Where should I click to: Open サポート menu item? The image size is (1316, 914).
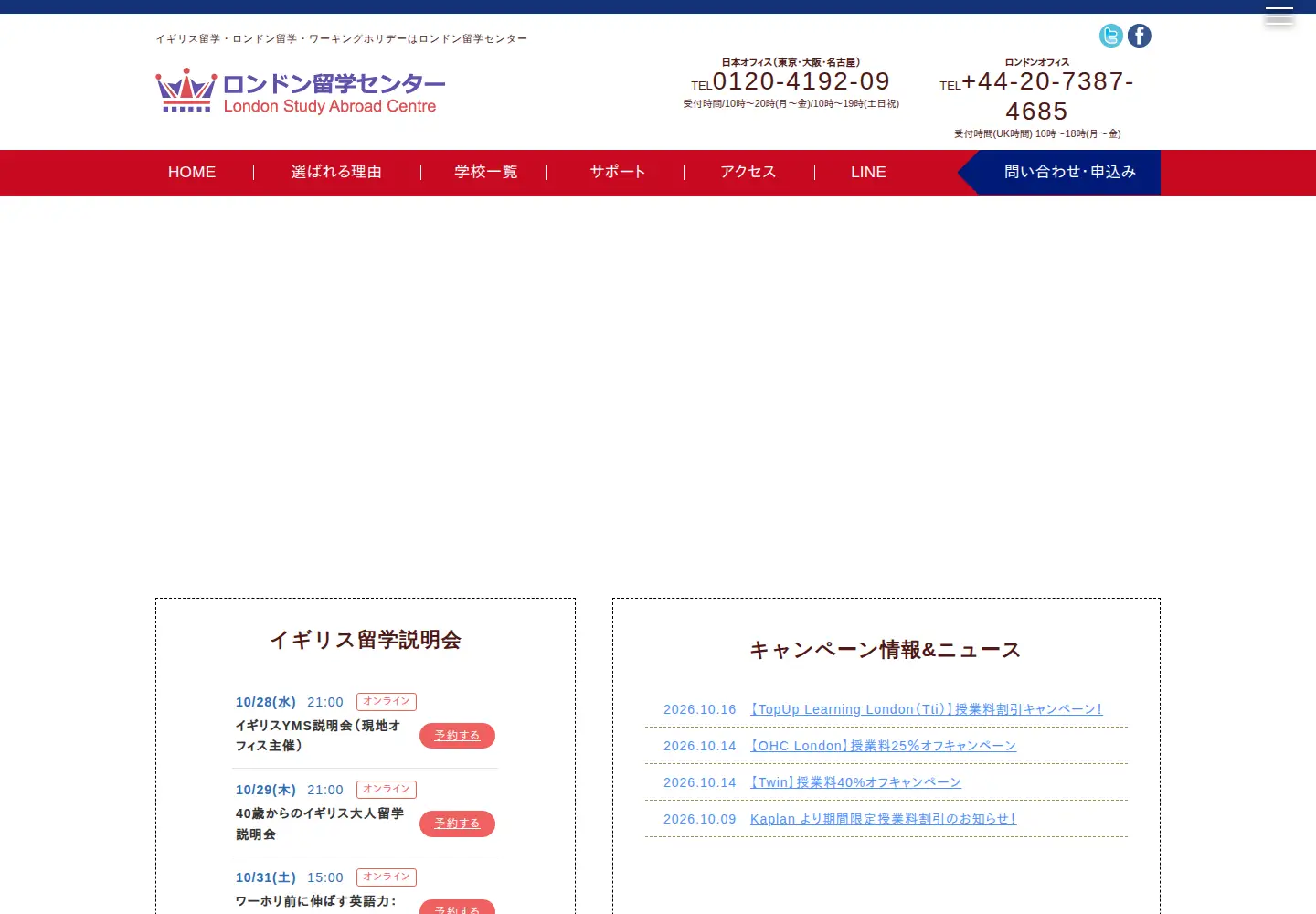coord(618,172)
